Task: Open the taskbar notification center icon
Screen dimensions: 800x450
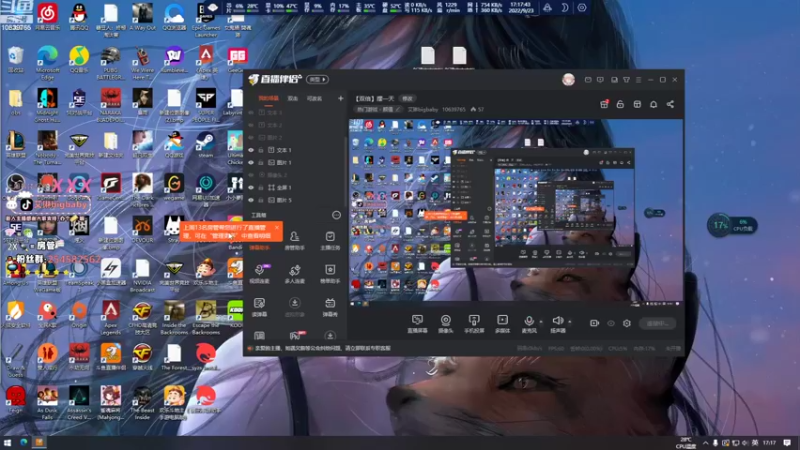Action: [787, 442]
